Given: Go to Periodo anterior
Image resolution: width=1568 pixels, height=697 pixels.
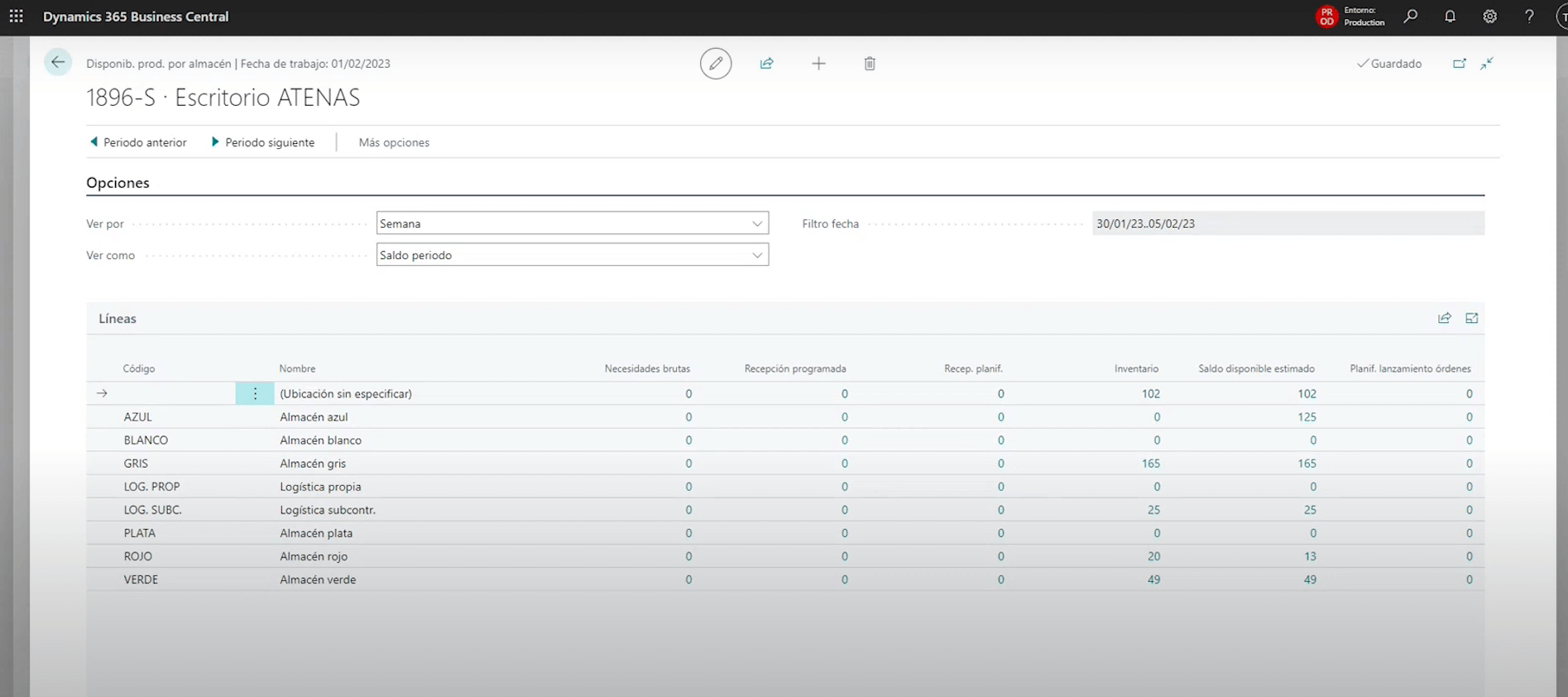Looking at the screenshot, I should (138, 142).
